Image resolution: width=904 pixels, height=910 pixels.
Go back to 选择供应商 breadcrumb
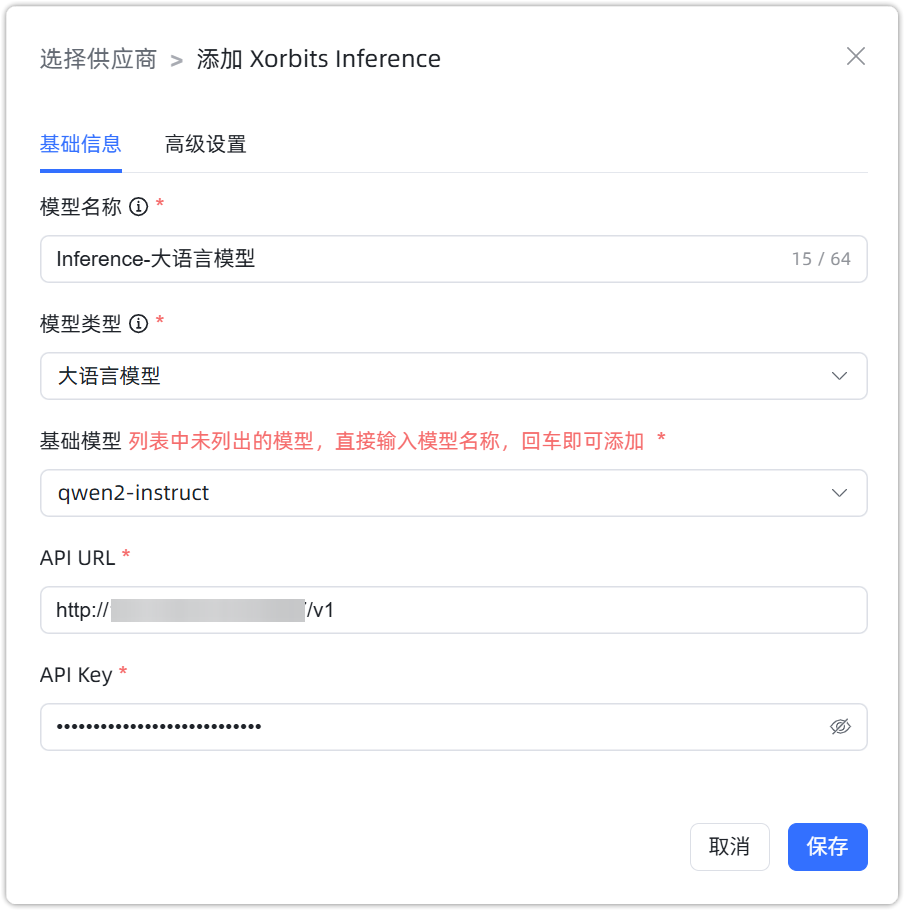pos(98,59)
